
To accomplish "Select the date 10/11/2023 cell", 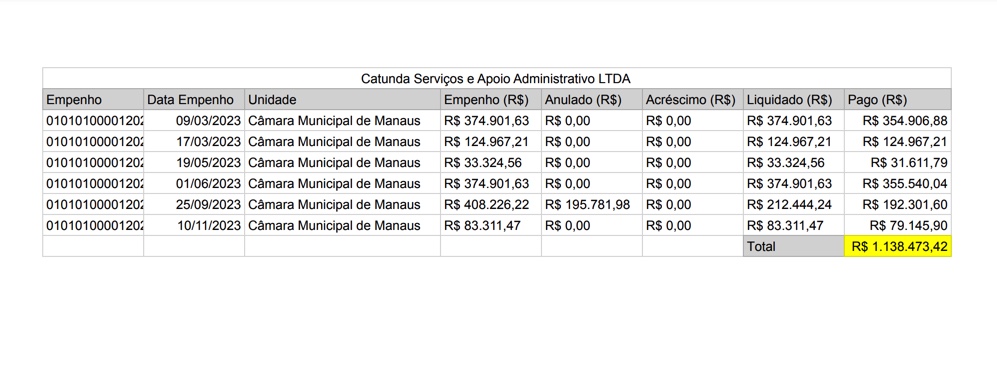I will [194, 226].
